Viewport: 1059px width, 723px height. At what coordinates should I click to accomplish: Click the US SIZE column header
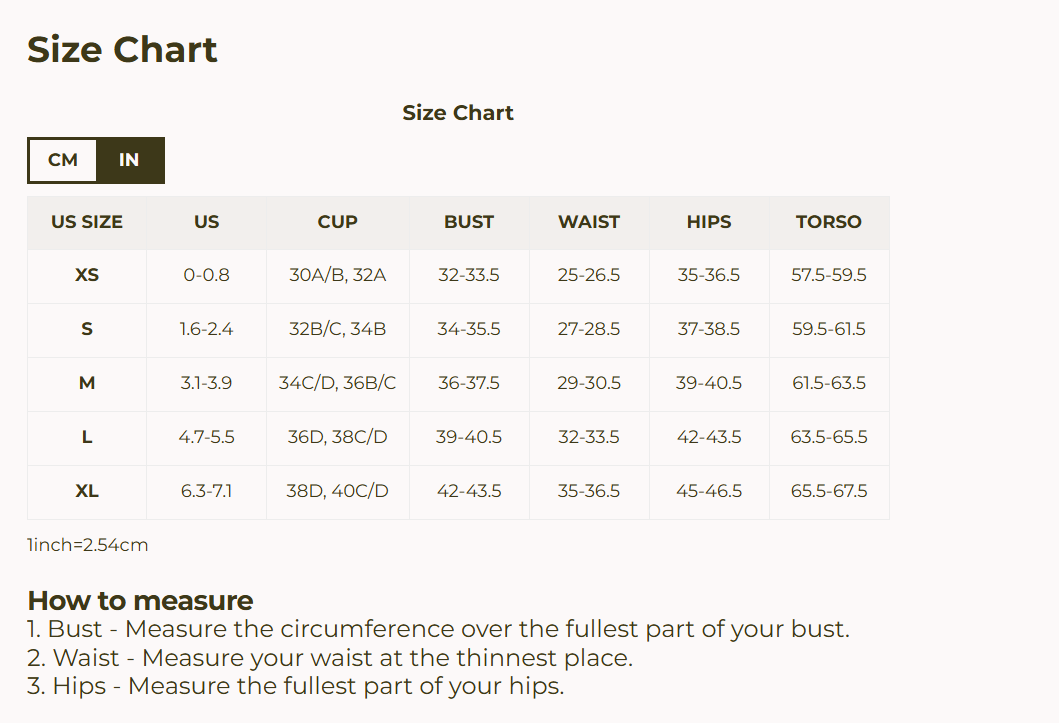click(x=87, y=222)
